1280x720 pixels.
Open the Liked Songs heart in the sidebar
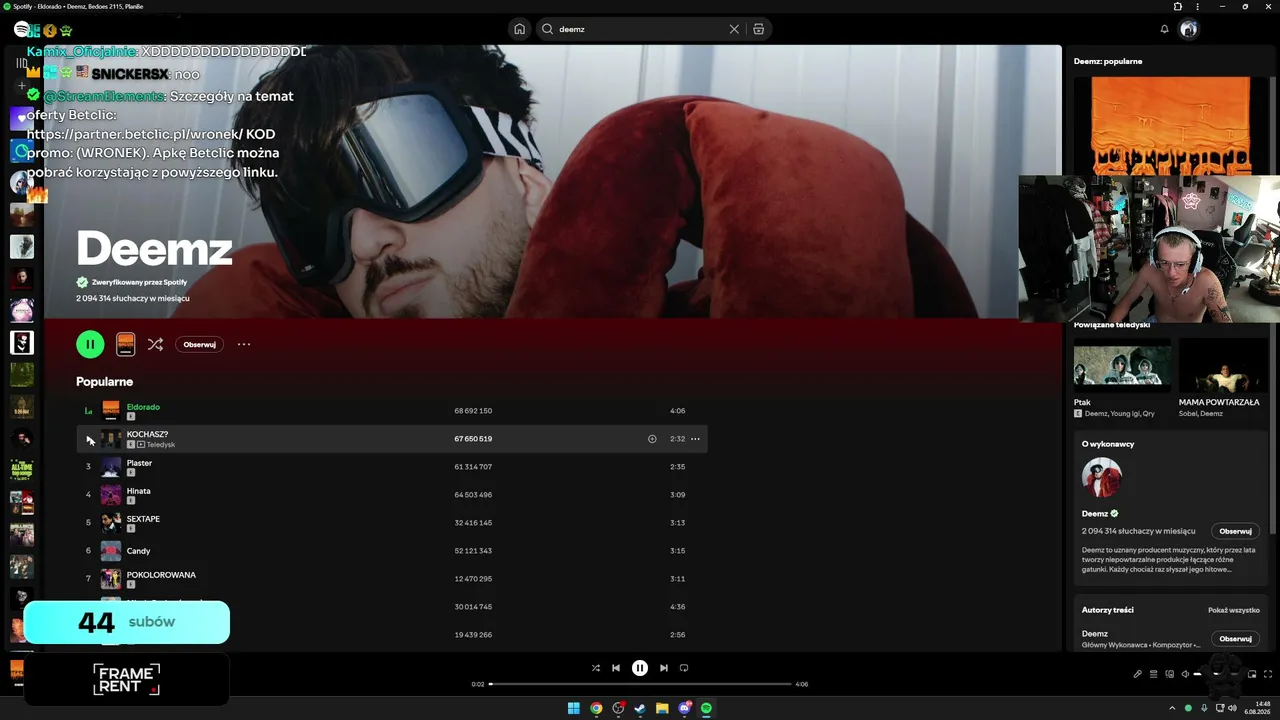[x=22, y=119]
